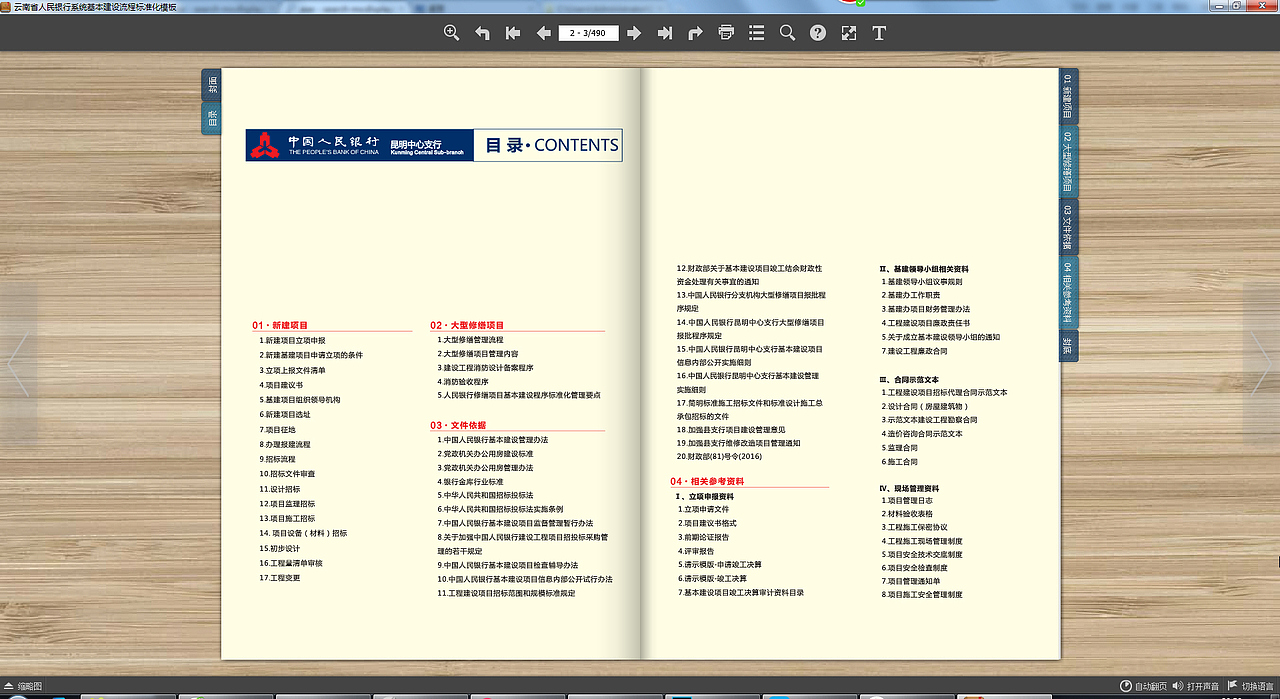Flip to previous page with left edge arrow
1280x699 pixels.
[17, 365]
